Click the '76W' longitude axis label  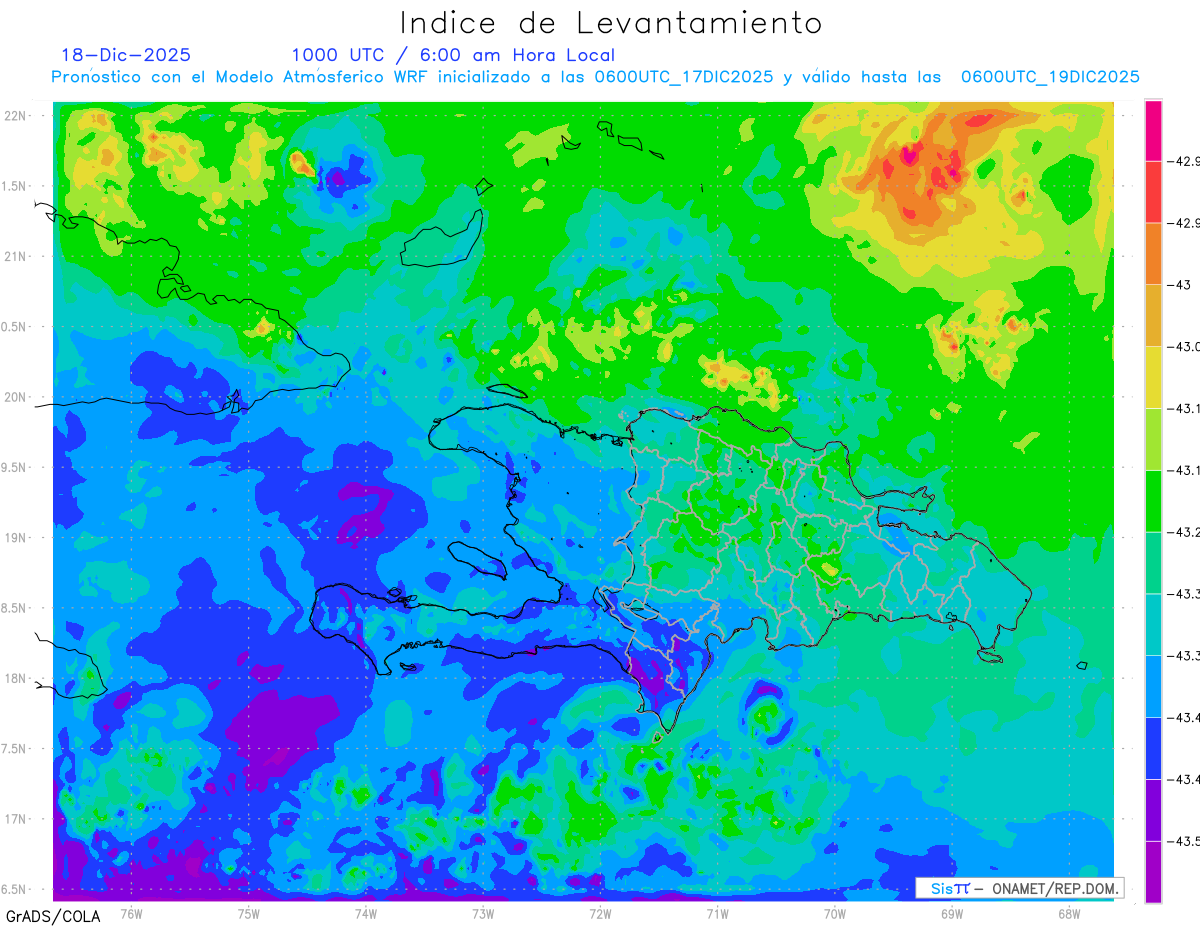pyautogui.click(x=131, y=913)
